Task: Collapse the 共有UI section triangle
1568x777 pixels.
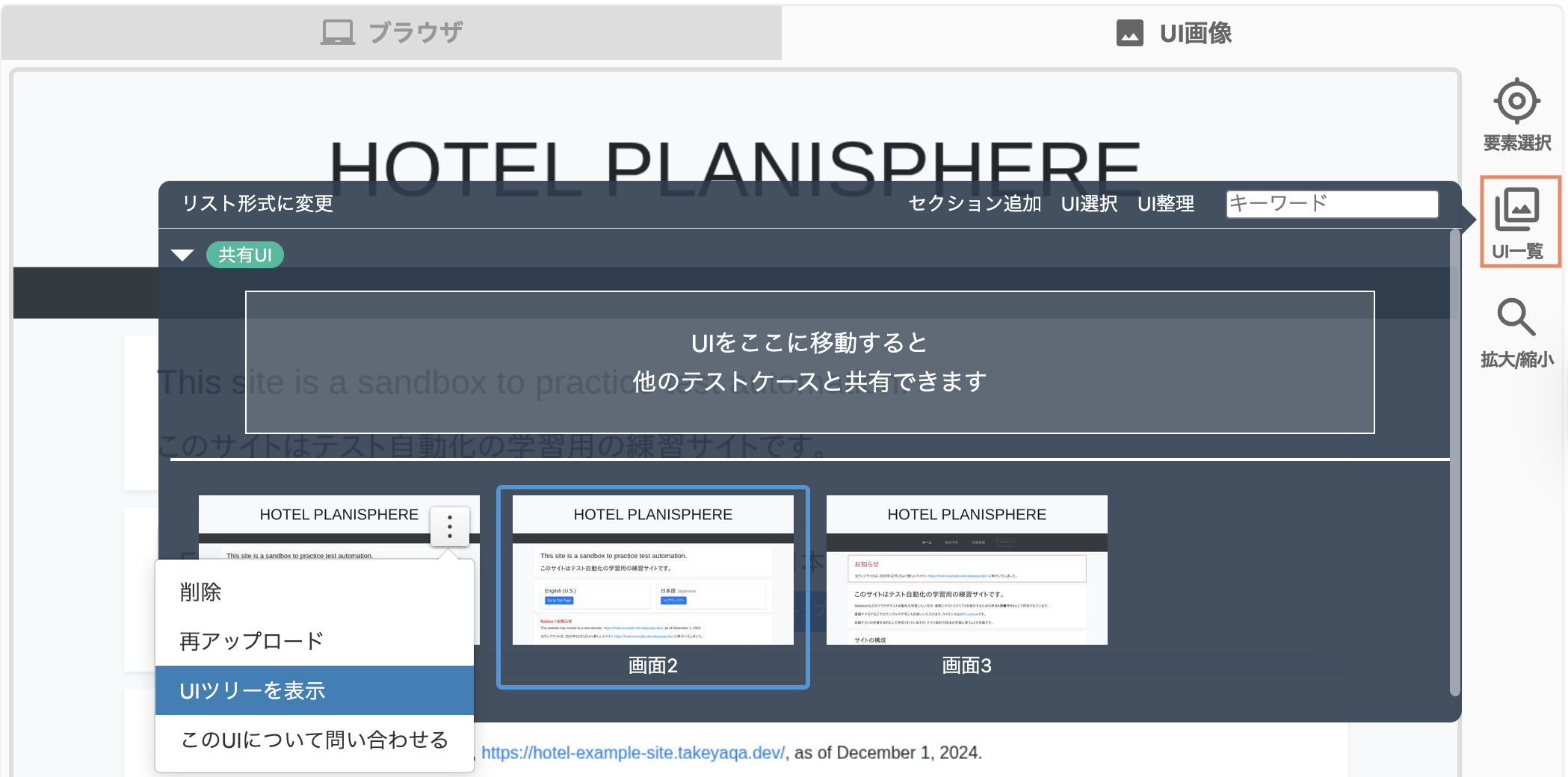Action: (x=182, y=255)
